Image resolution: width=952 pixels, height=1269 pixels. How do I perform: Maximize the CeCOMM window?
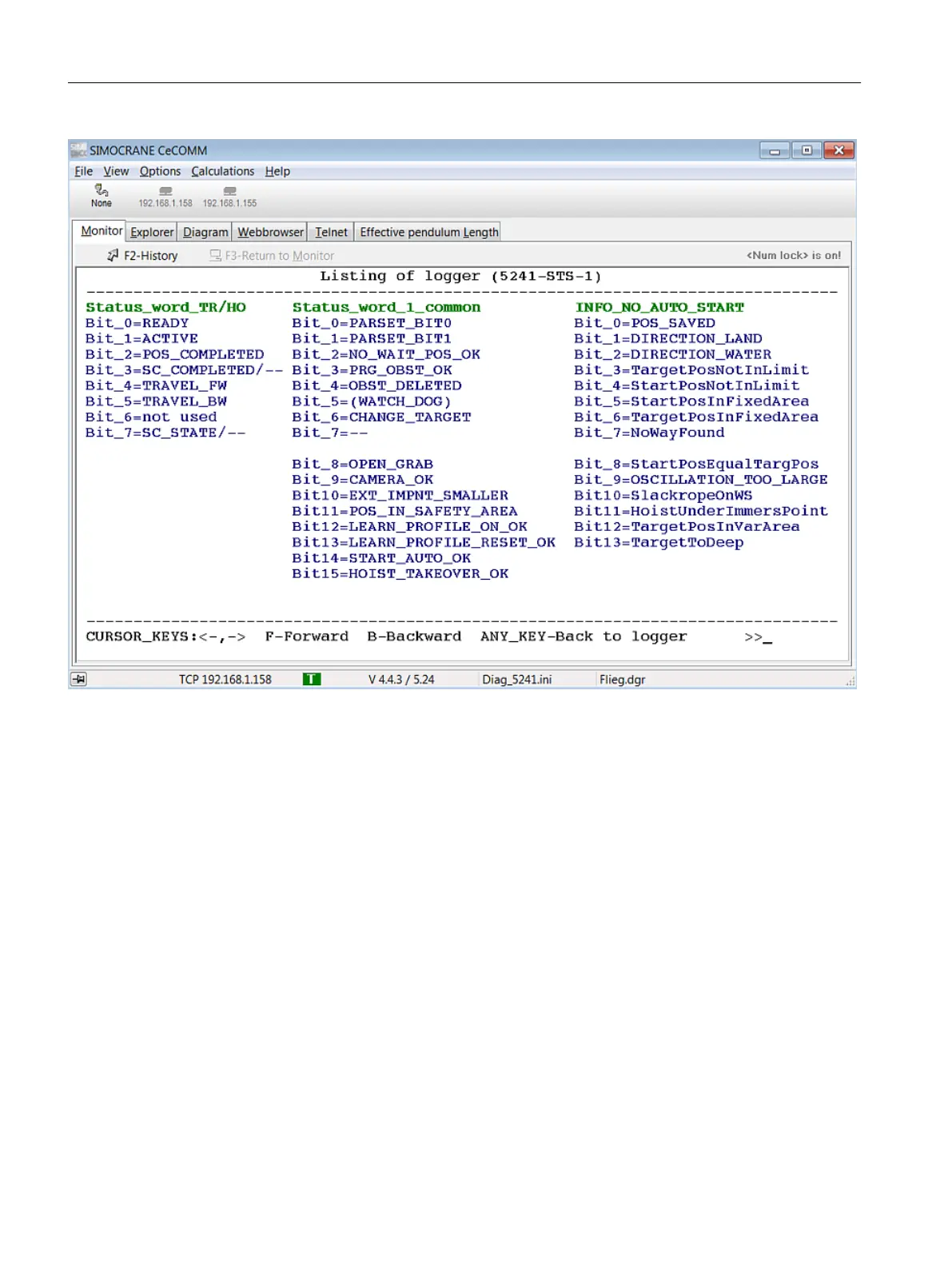807,150
